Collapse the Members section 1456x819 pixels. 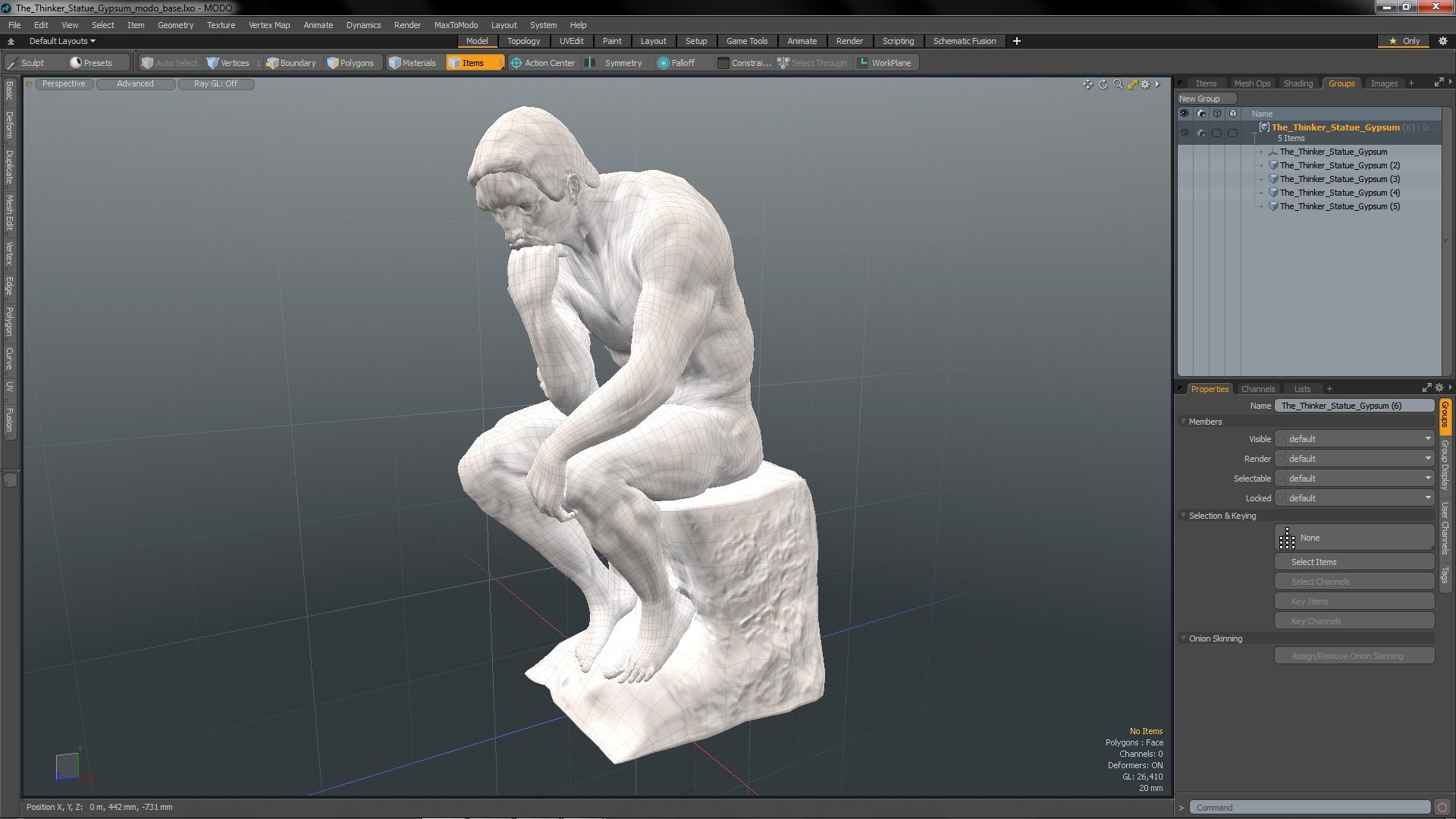tap(1183, 422)
